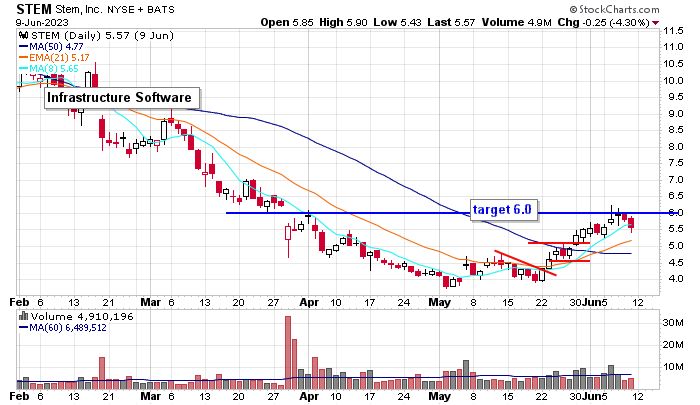Click the 'target 6.0' annotation label
This screenshot has width=700, height=405.
point(504,209)
